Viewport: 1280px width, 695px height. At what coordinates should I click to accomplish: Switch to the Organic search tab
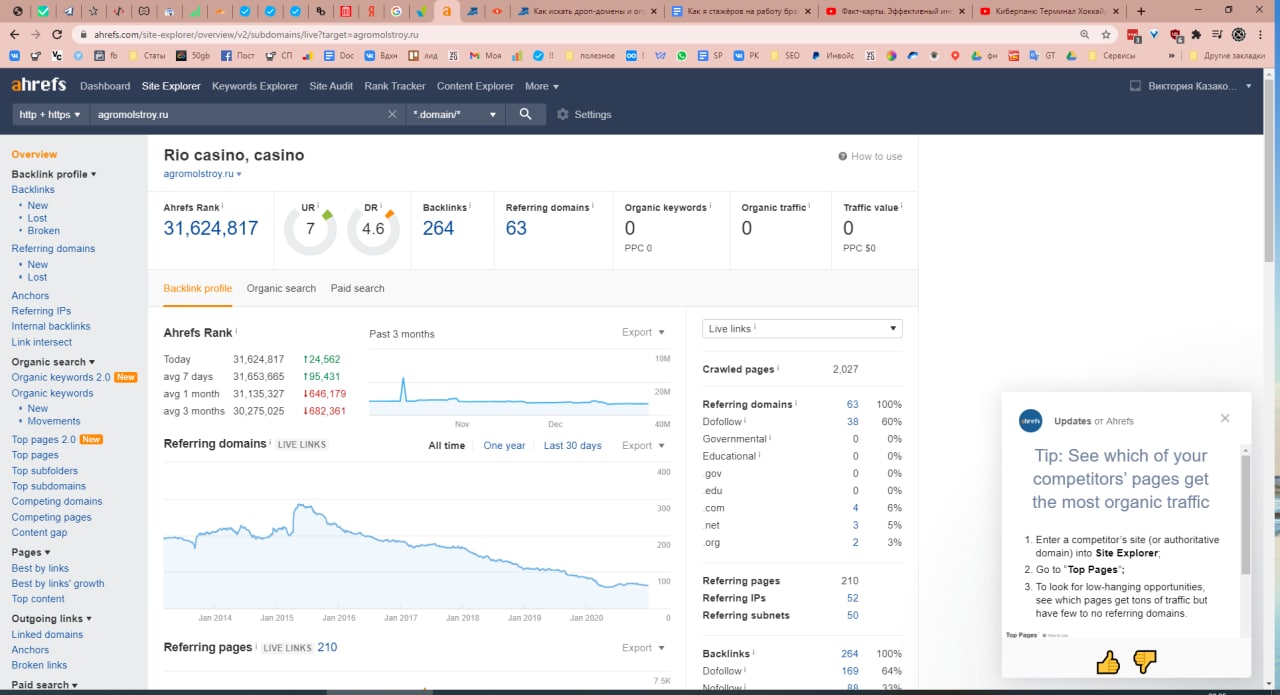pyautogui.click(x=281, y=288)
